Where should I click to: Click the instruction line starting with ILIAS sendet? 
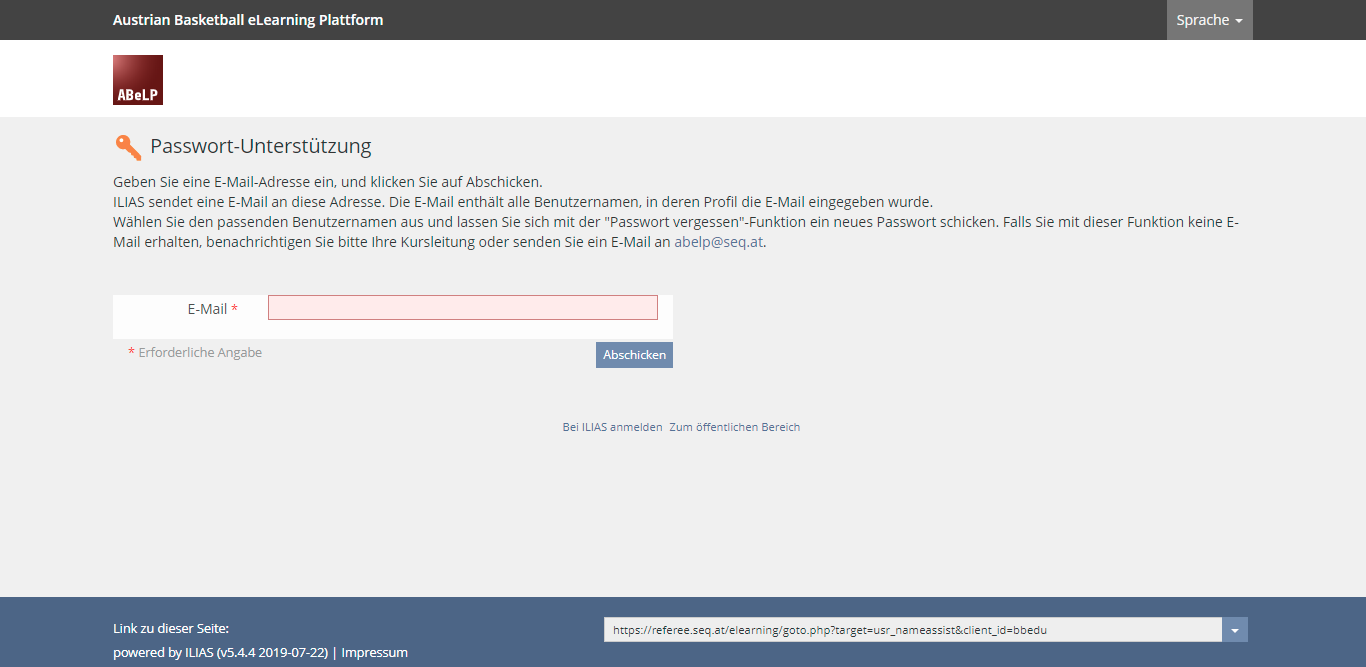[522, 202]
